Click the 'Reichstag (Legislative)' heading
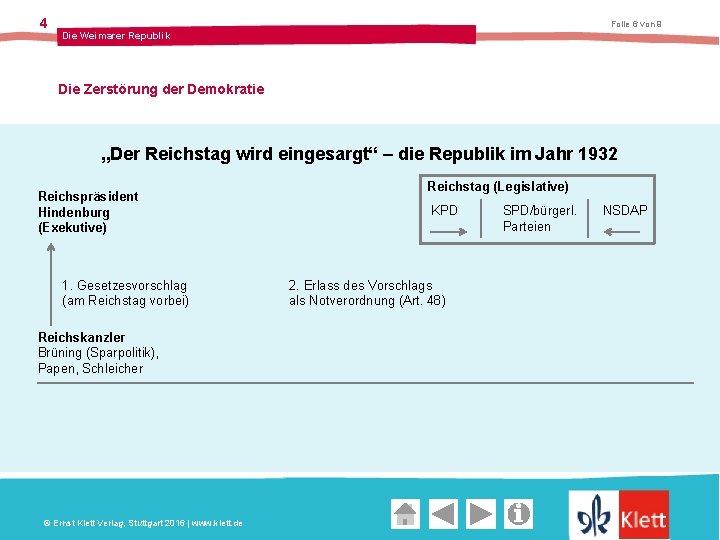This screenshot has width=720, height=540. tap(498, 186)
